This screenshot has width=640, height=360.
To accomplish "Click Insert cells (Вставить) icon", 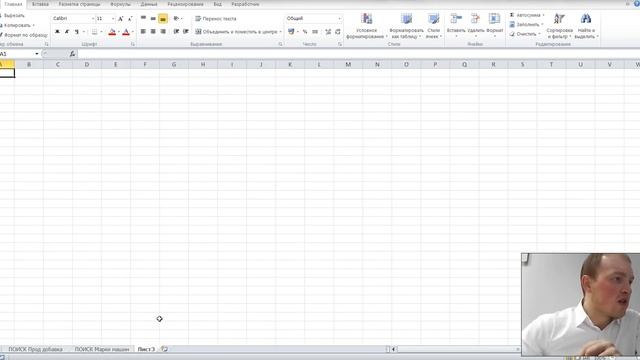I will tap(456, 19).
